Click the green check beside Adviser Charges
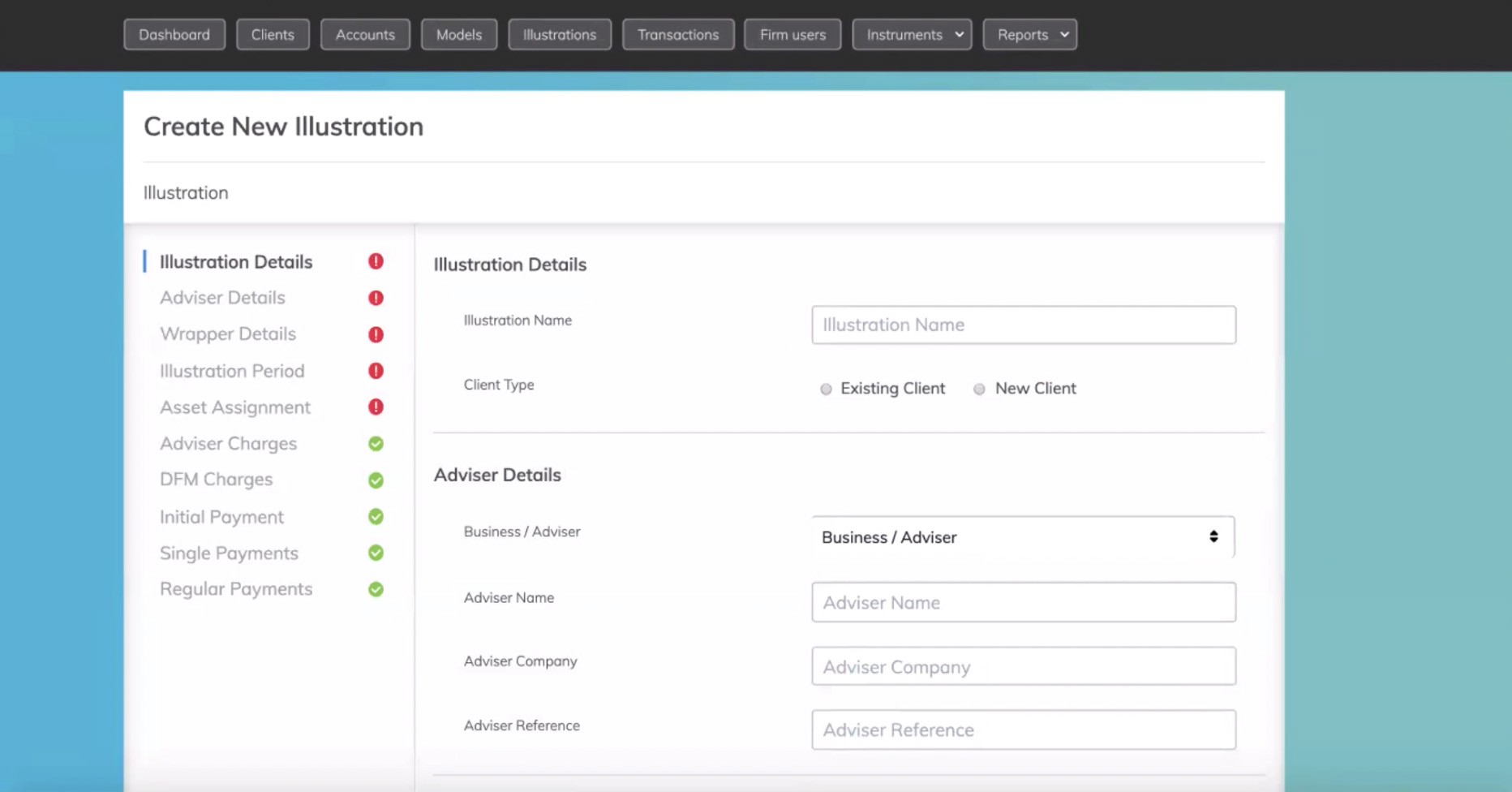The image size is (1512, 792). (x=376, y=444)
